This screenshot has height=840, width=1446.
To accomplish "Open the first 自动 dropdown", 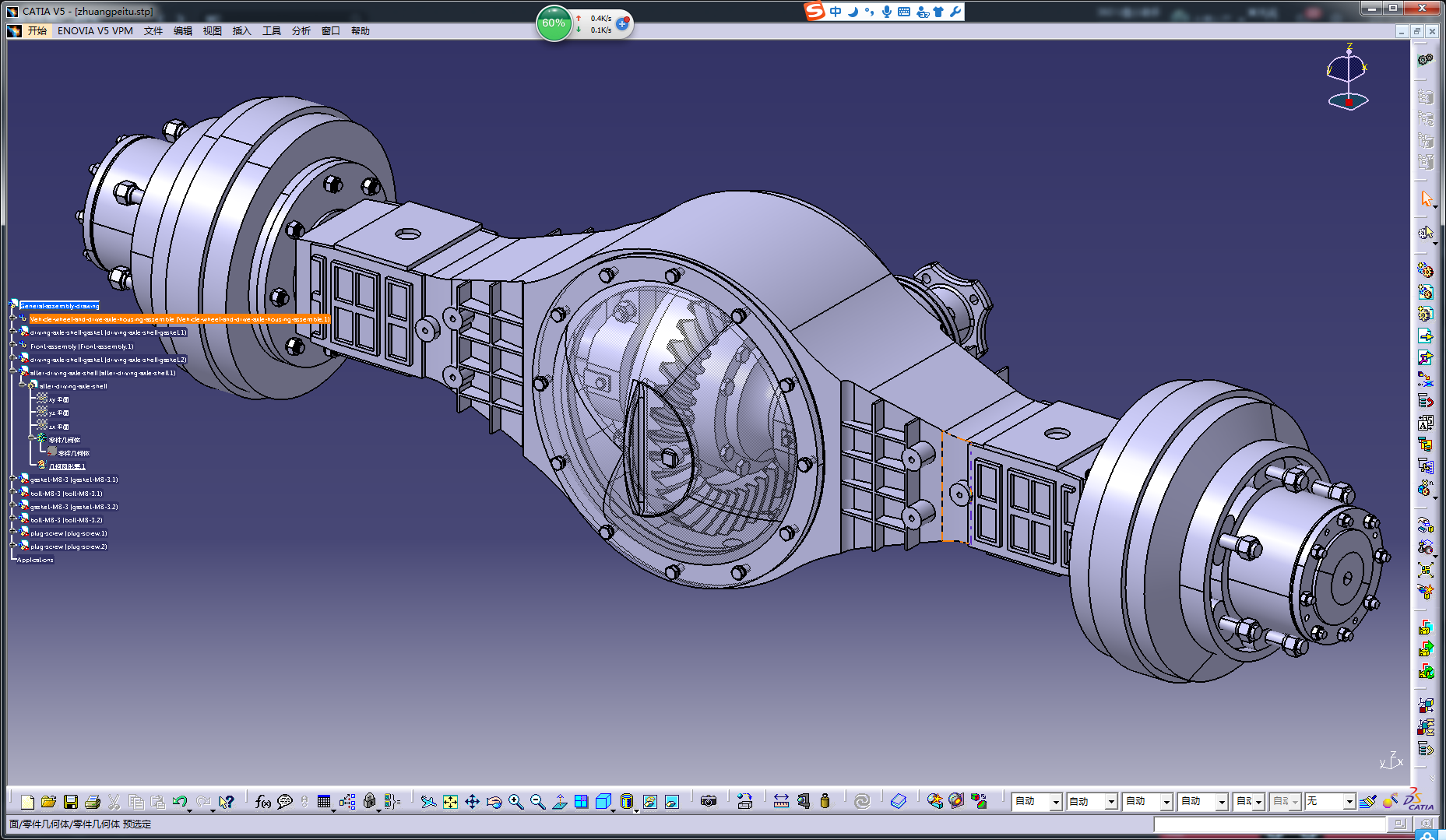I will 1036,801.
